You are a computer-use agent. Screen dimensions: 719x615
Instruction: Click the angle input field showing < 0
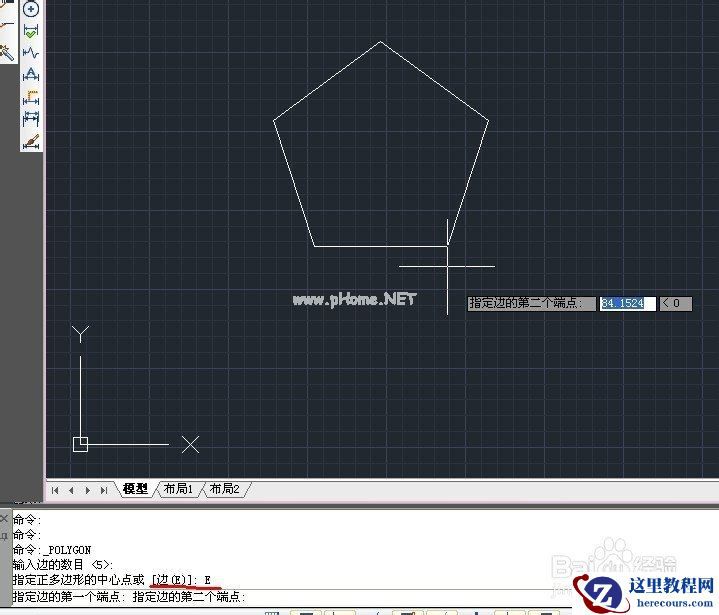(675, 303)
